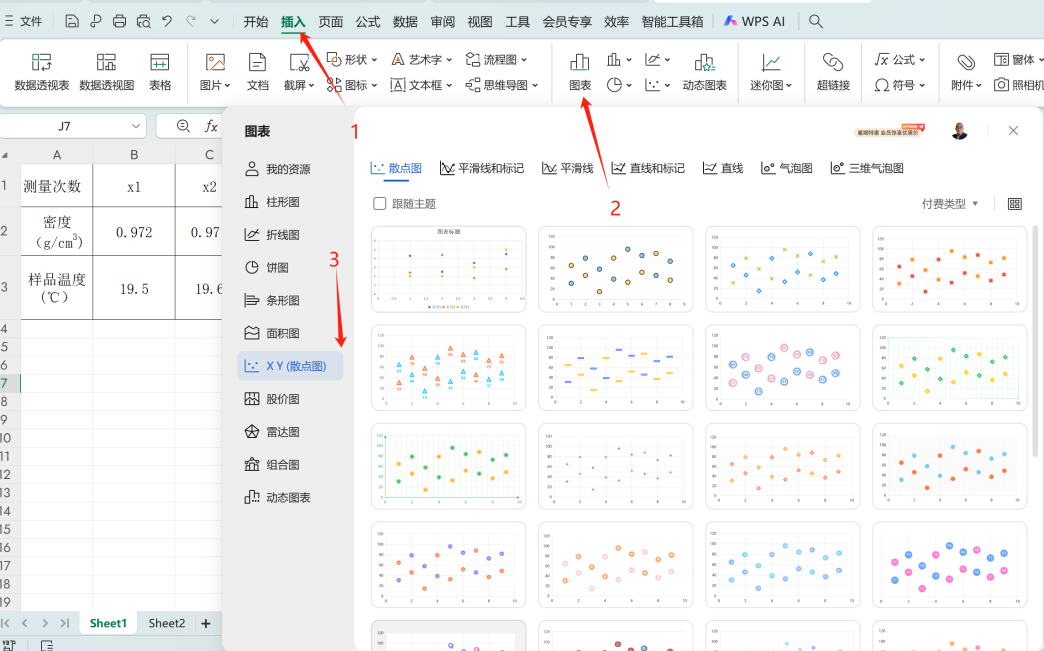Switch to the 公式 ribbon tab

[x=367, y=21]
